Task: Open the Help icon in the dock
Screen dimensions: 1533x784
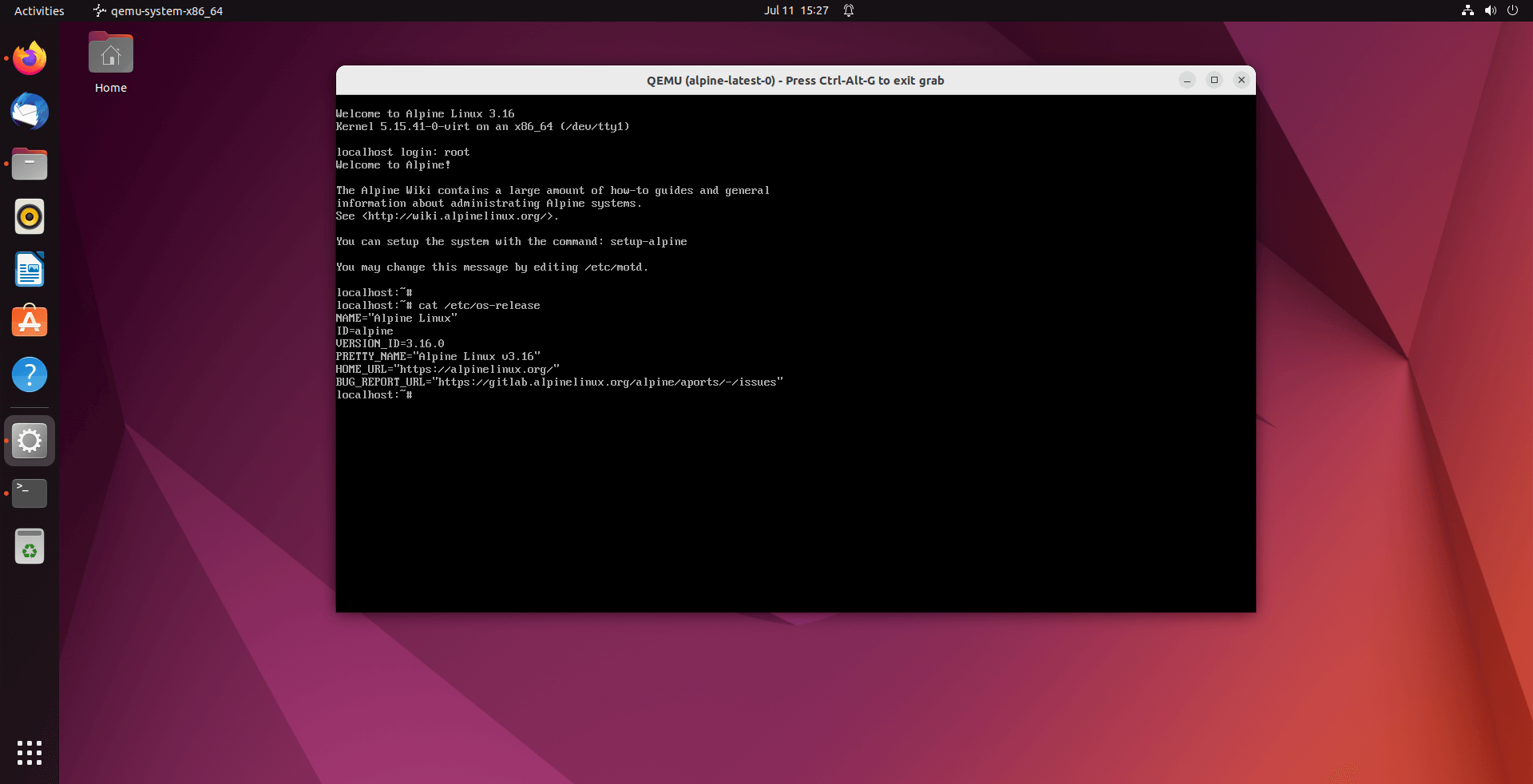Action: click(30, 374)
